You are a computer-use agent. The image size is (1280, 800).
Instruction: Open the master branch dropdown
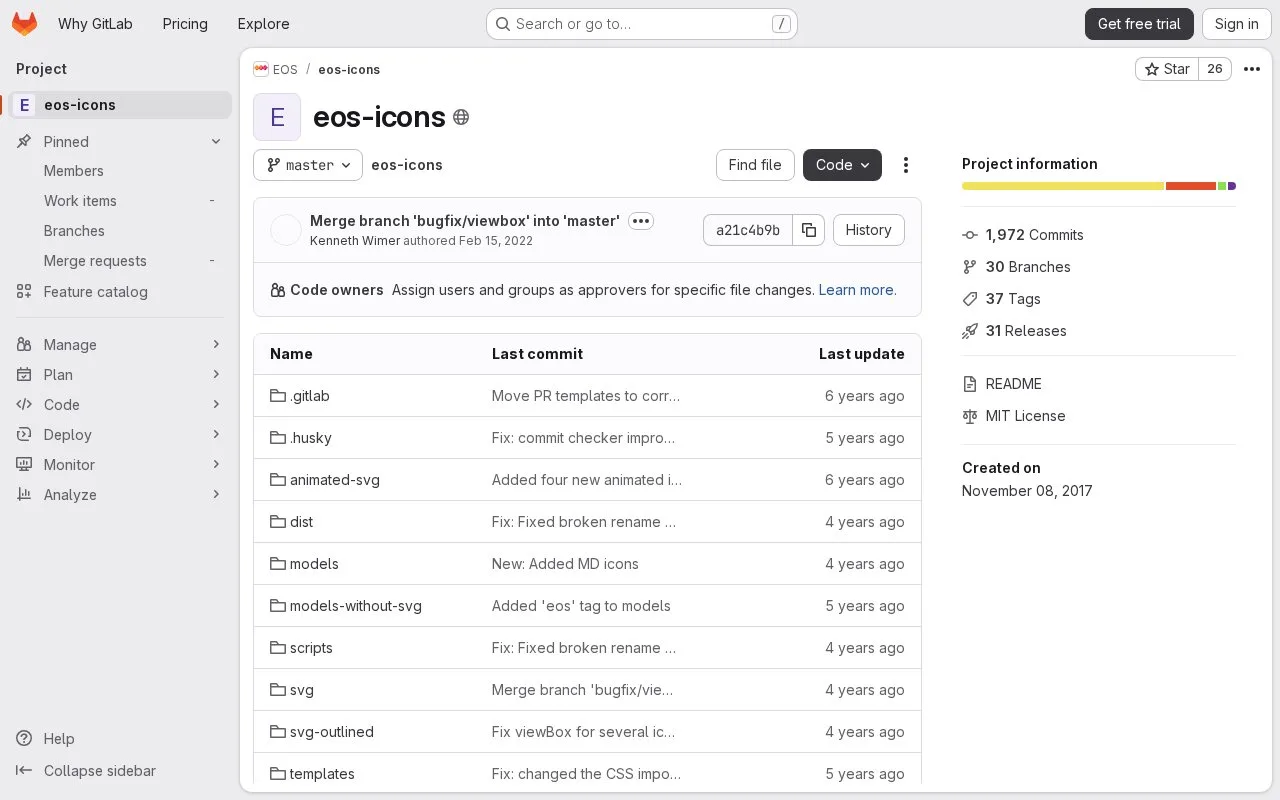(x=308, y=165)
